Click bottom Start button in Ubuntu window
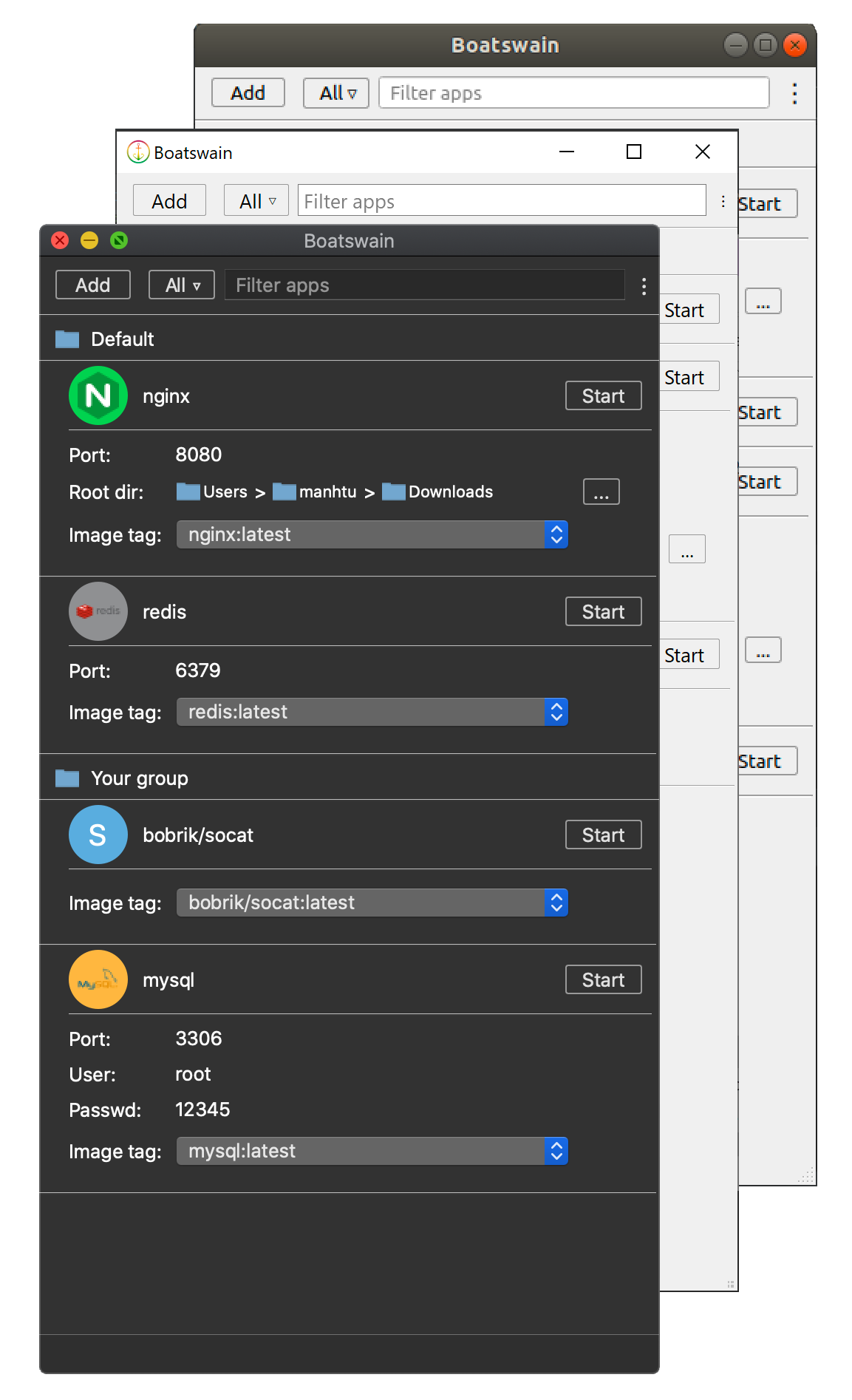 (x=768, y=761)
